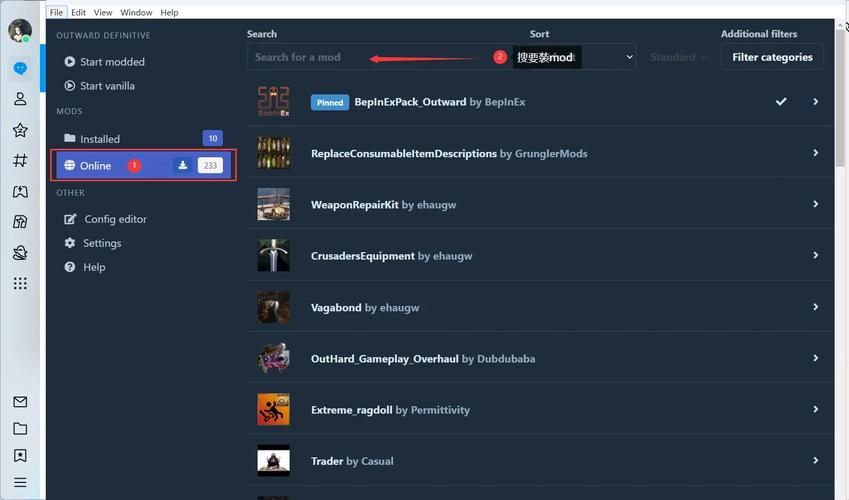Click OutHard_Gameplay_Overhaul thumbnail

(273, 358)
